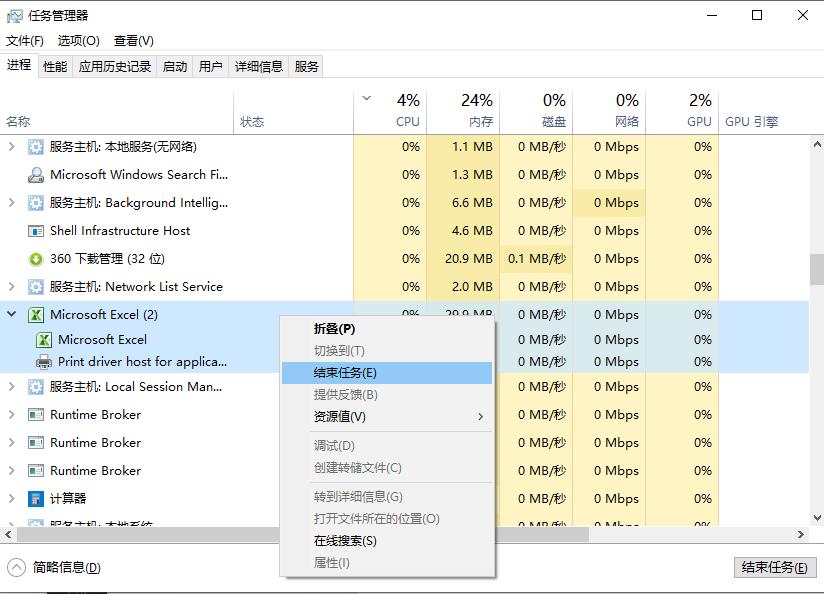Click the child Microsoft Excel process icon

(x=44, y=340)
